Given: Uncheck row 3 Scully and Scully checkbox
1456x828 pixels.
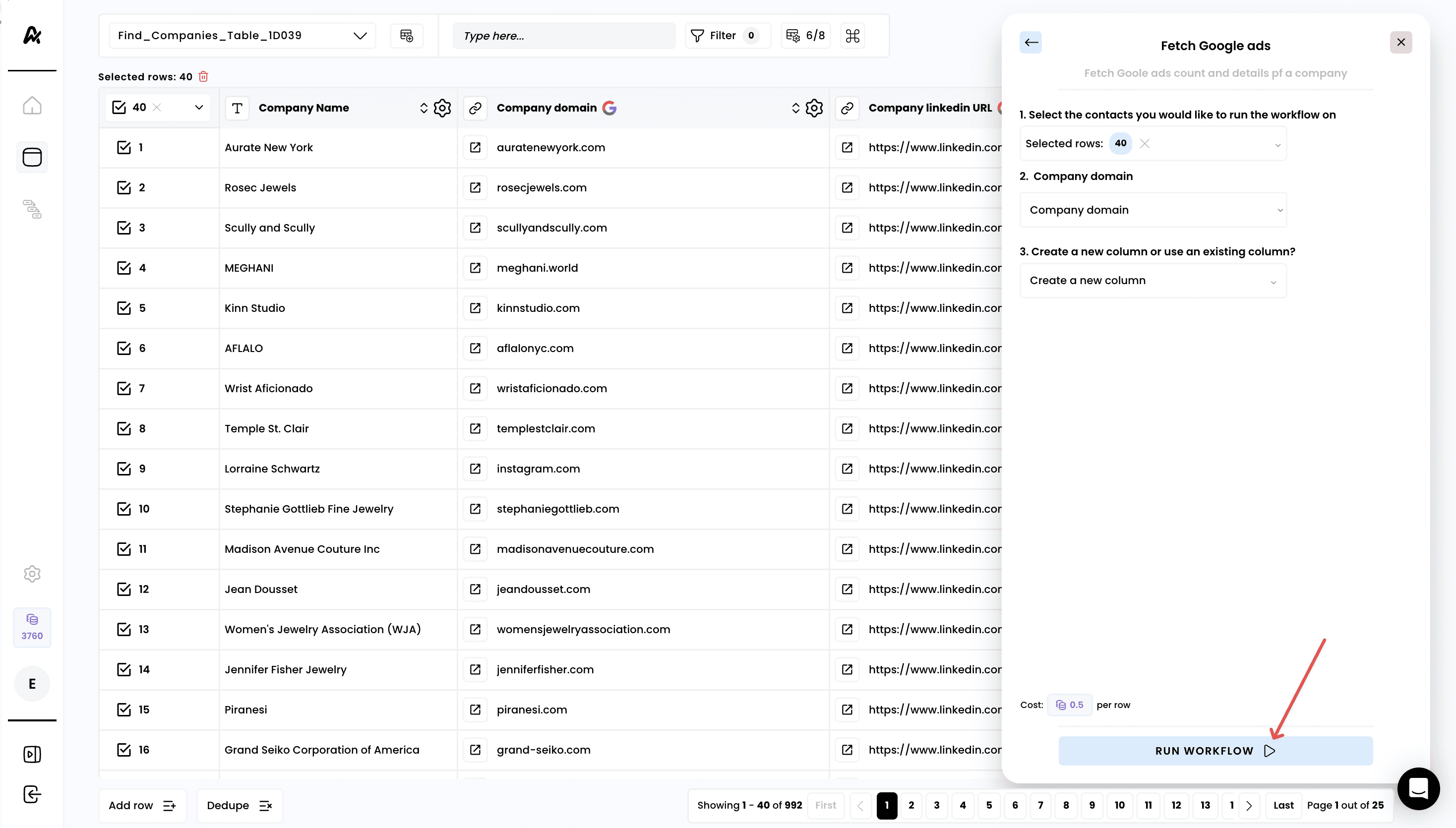Looking at the screenshot, I should 124,228.
